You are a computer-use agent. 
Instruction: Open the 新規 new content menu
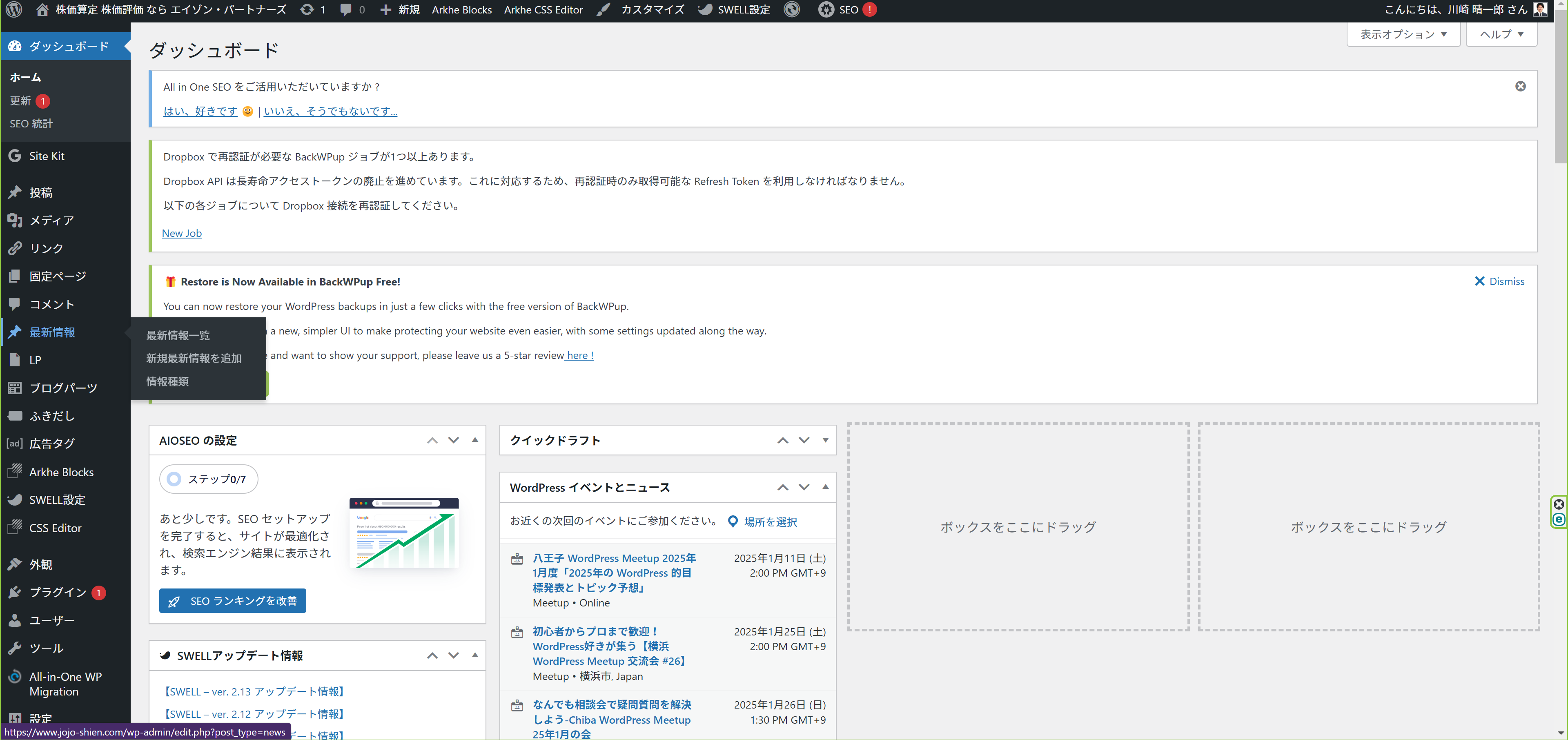[x=400, y=10]
